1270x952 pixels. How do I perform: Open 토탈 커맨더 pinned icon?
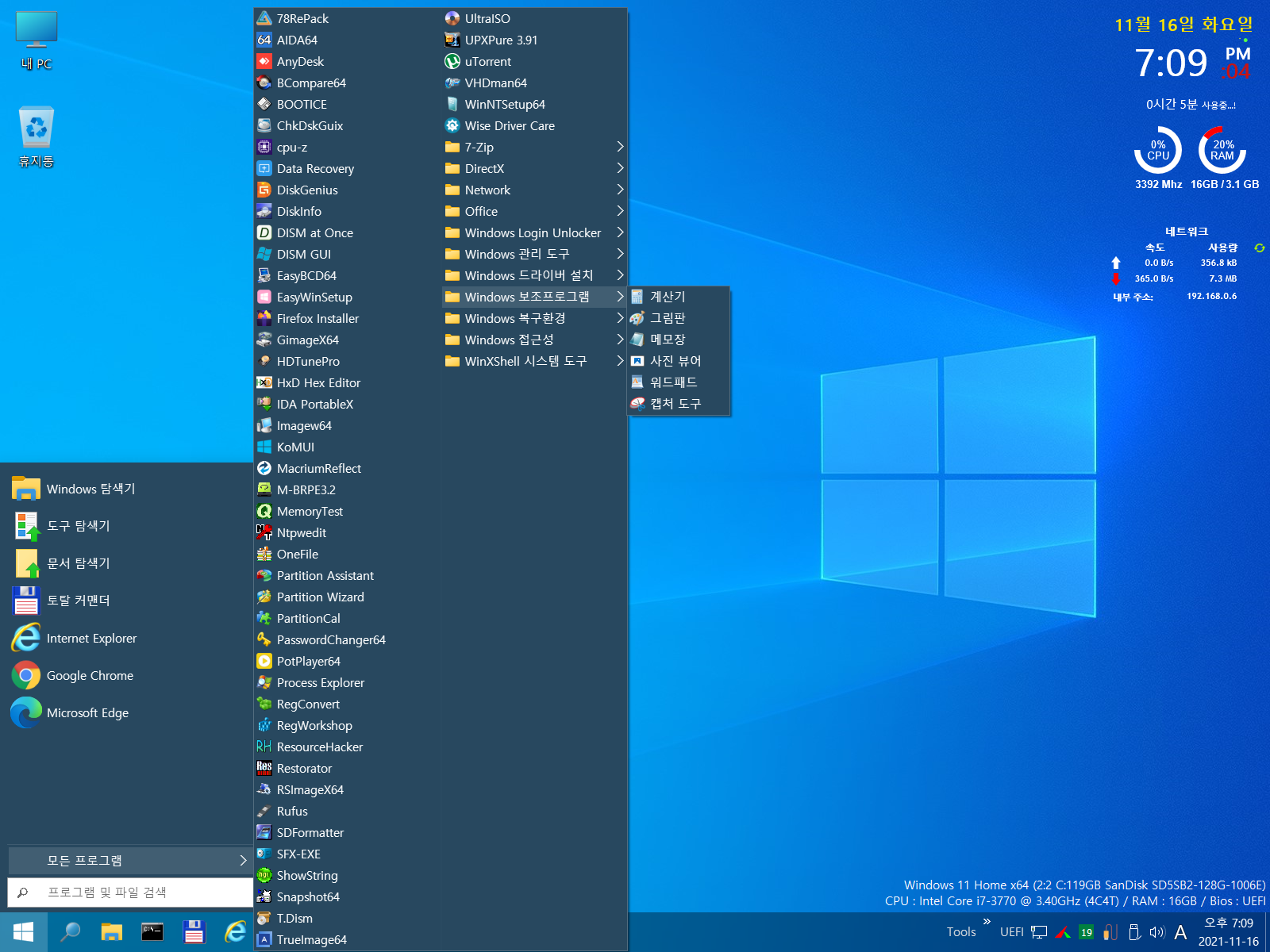click(x=25, y=601)
